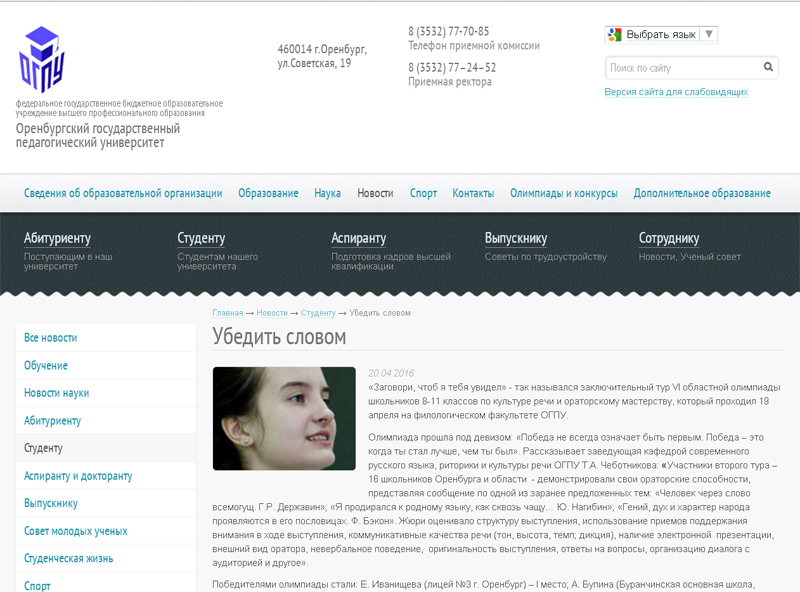The height and width of the screenshot is (592, 800).
Task: Open Версия сайта для слабовидящих link
Action: point(676,92)
